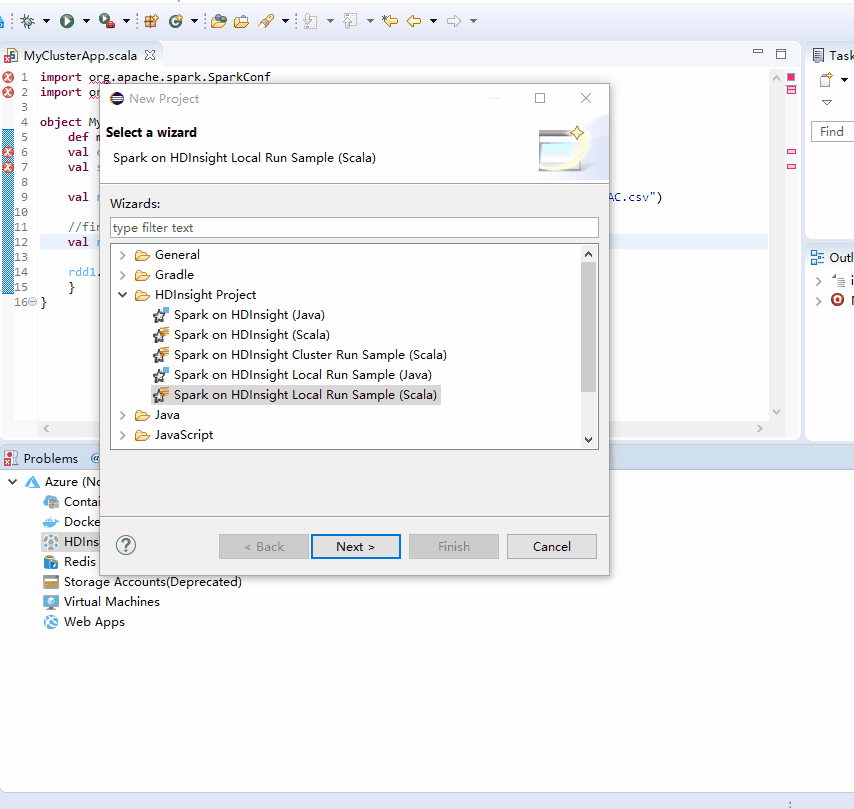The width and height of the screenshot is (854, 809).
Task: Click the Coverage run icon in the toolbar
Action: [104, 20]
